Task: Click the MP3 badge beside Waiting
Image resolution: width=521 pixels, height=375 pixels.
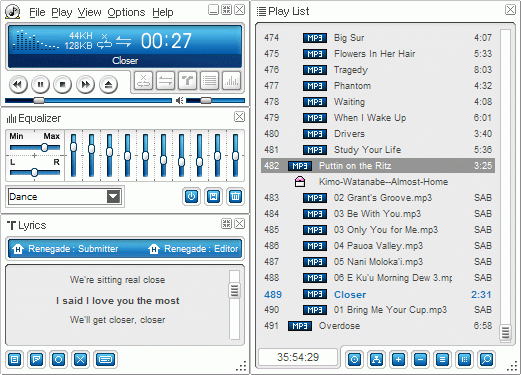Action: (x=315, y=102)
